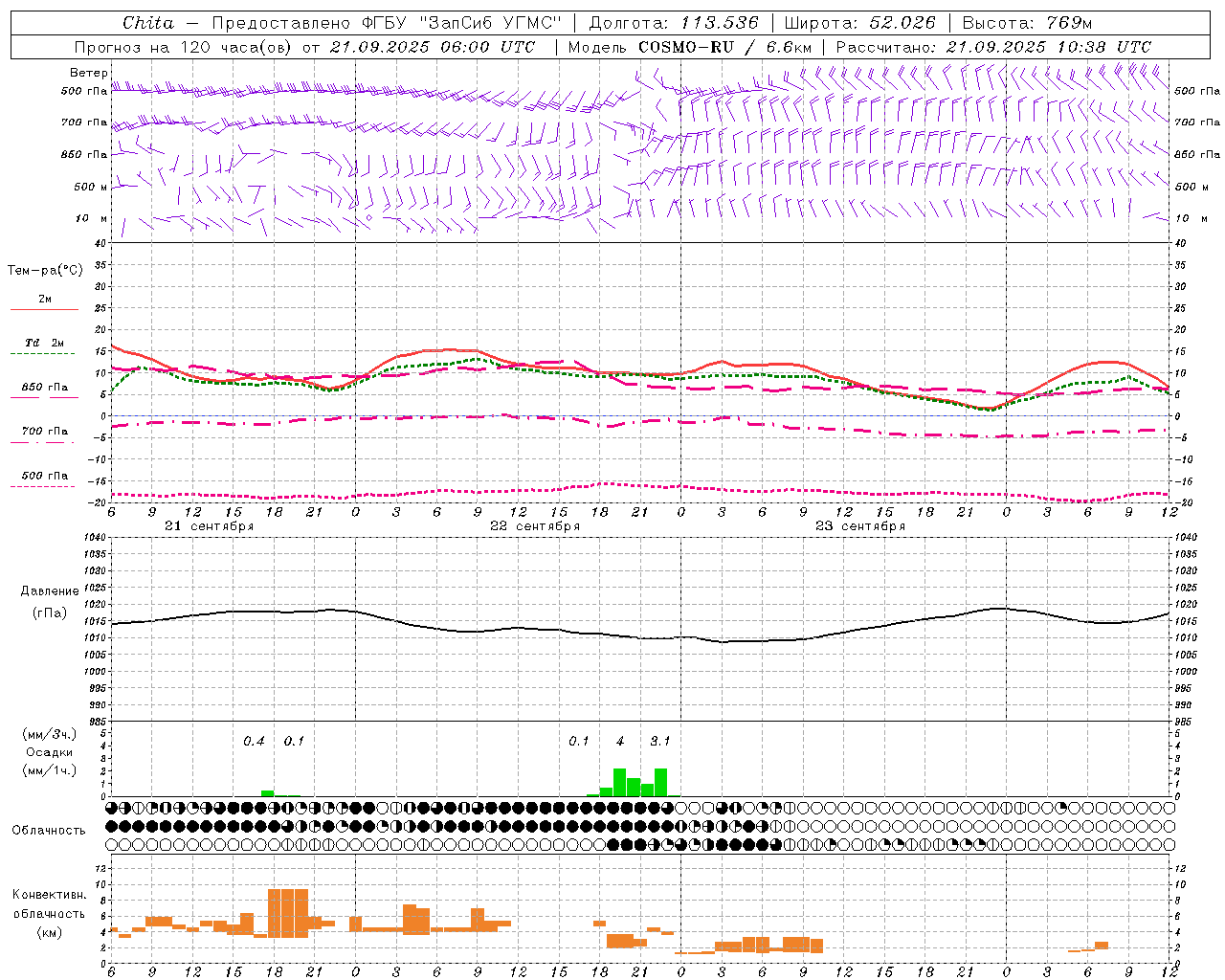
Task: Click the "Тем-ра(°C)" temperature axis title
Action: pos(45,271)
